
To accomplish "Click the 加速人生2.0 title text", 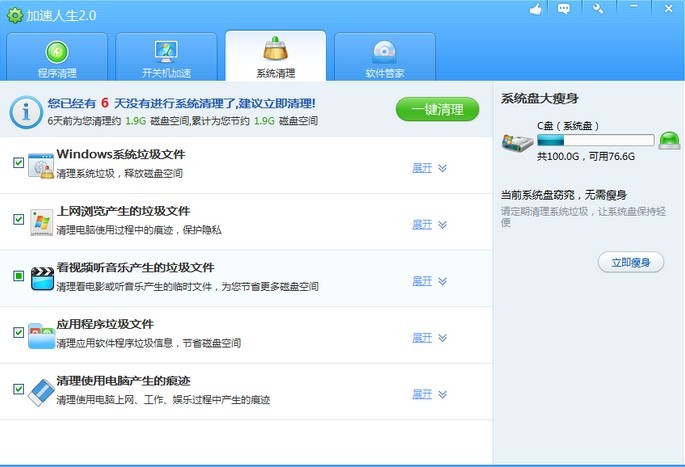I will pos(61,16).
